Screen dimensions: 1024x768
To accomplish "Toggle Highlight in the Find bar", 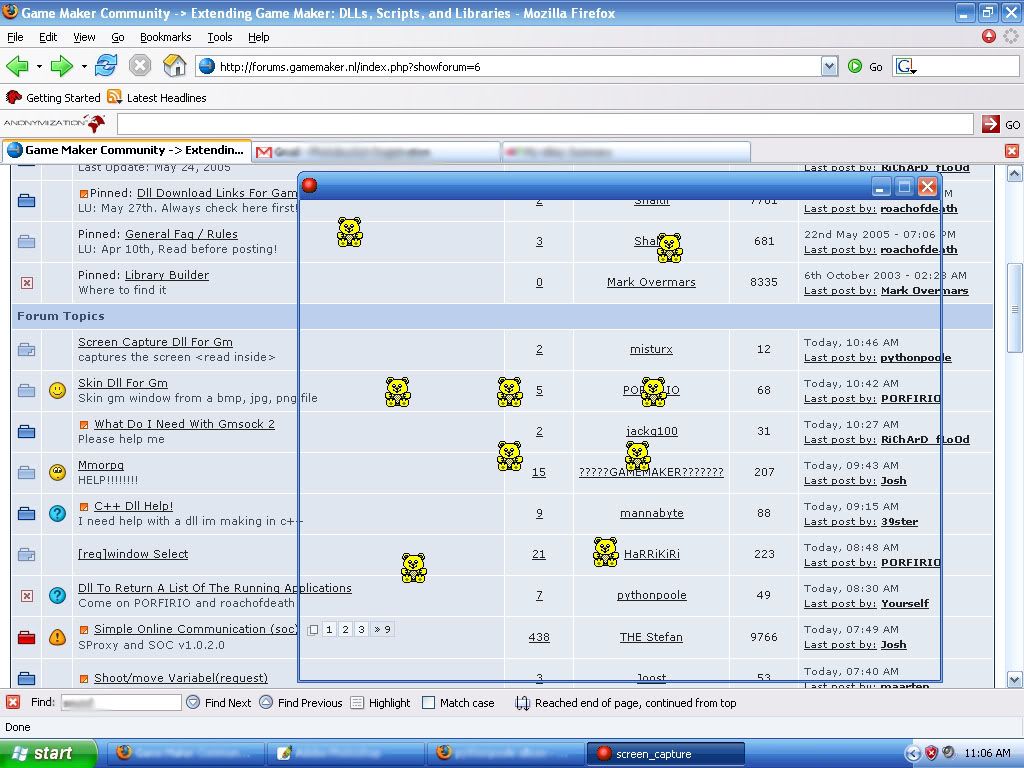I will click(381, 703).
